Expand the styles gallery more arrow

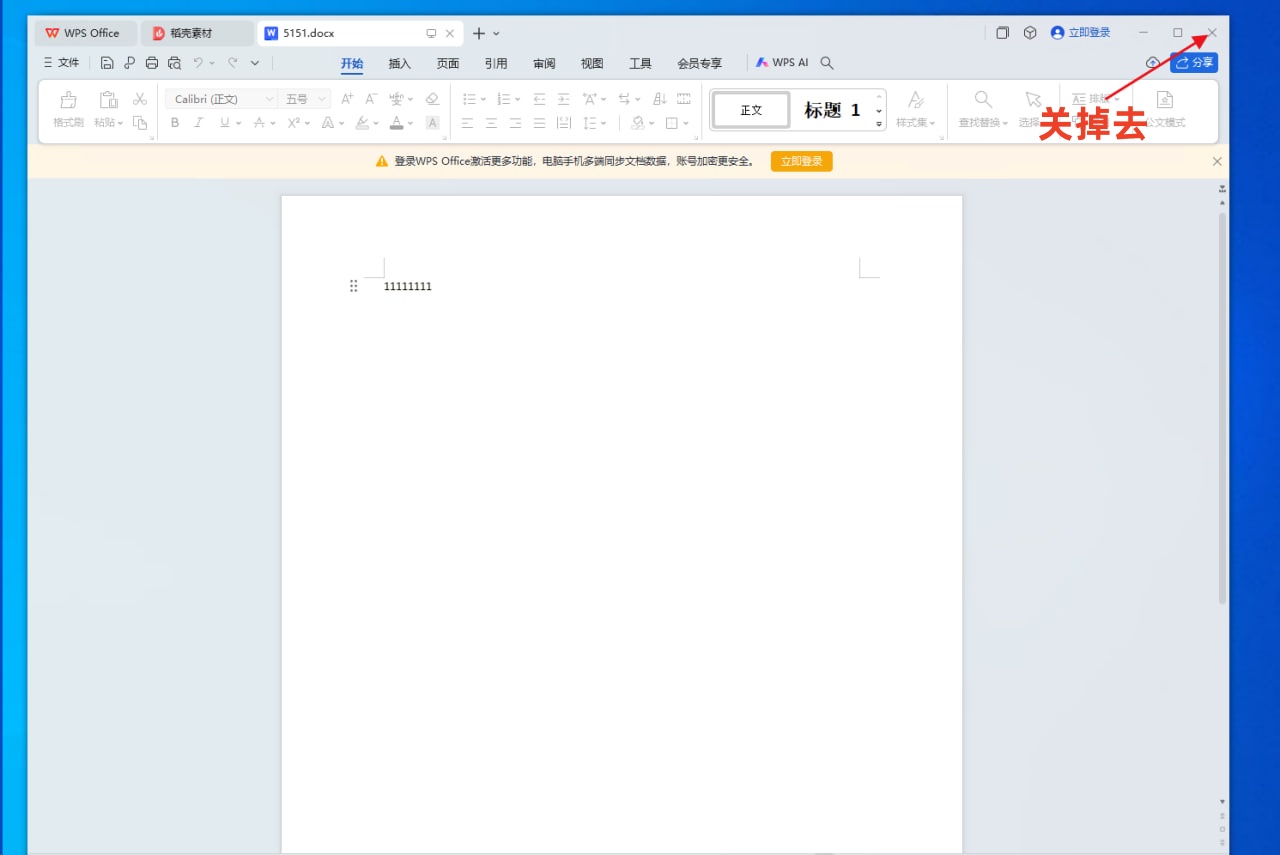(x=879, y=124)
